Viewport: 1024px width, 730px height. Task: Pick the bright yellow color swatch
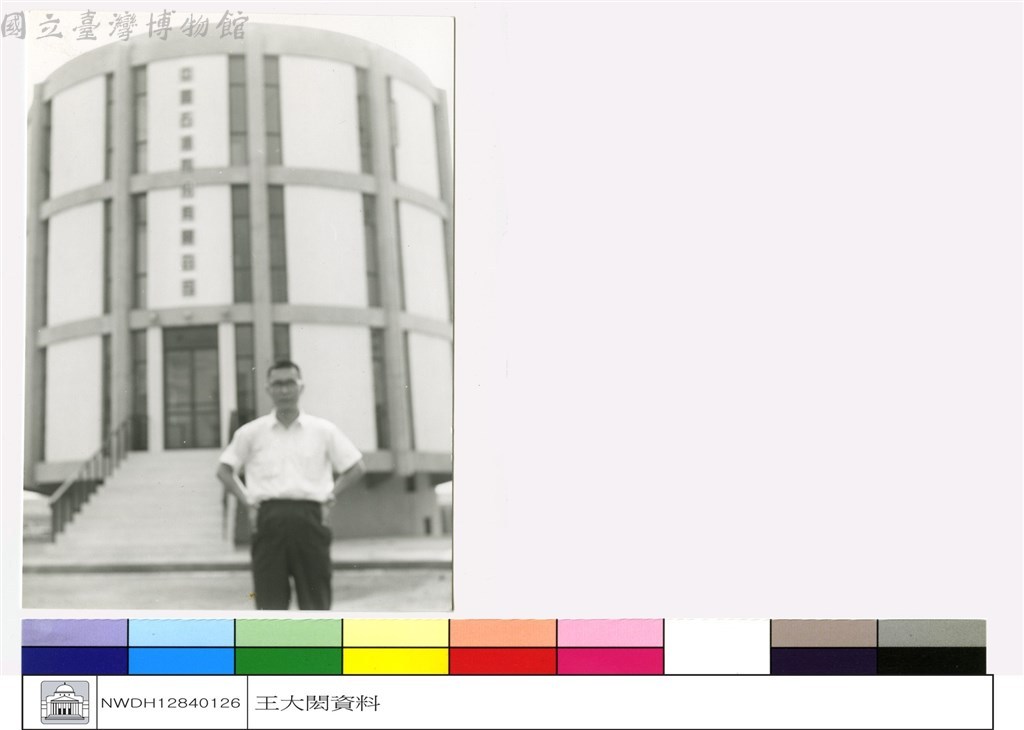coord(396,661)
